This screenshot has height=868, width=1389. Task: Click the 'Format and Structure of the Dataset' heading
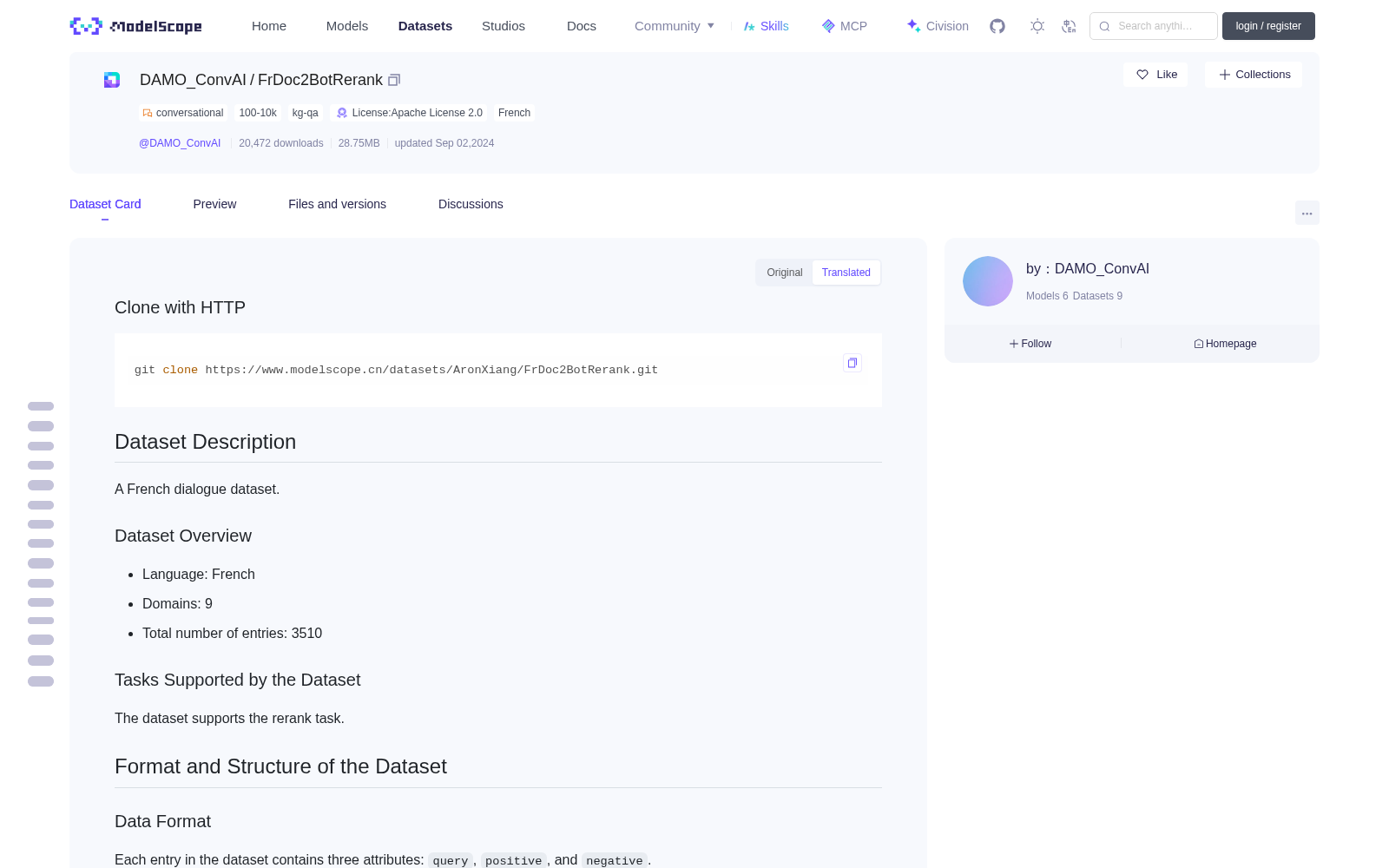click(x=280, y=766)
